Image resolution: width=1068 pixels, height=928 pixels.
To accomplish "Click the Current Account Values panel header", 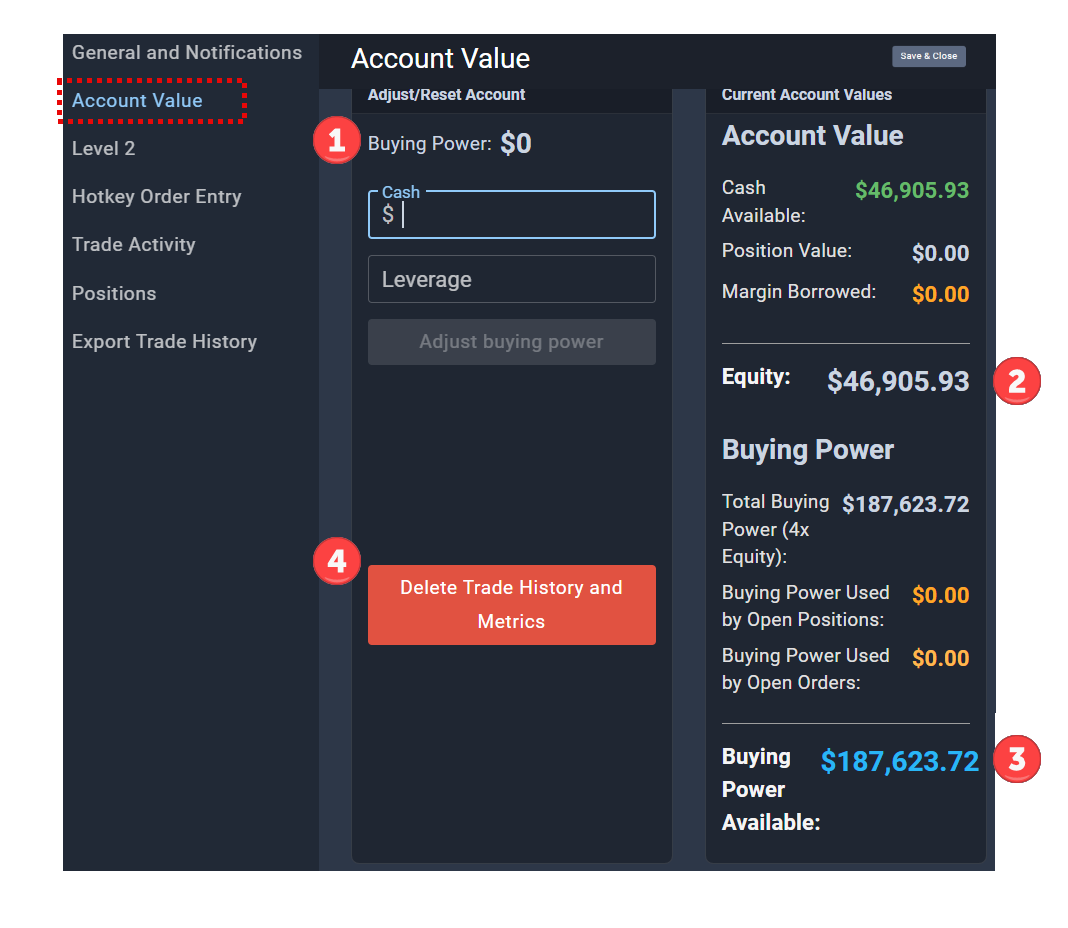I will coord(806,95).
